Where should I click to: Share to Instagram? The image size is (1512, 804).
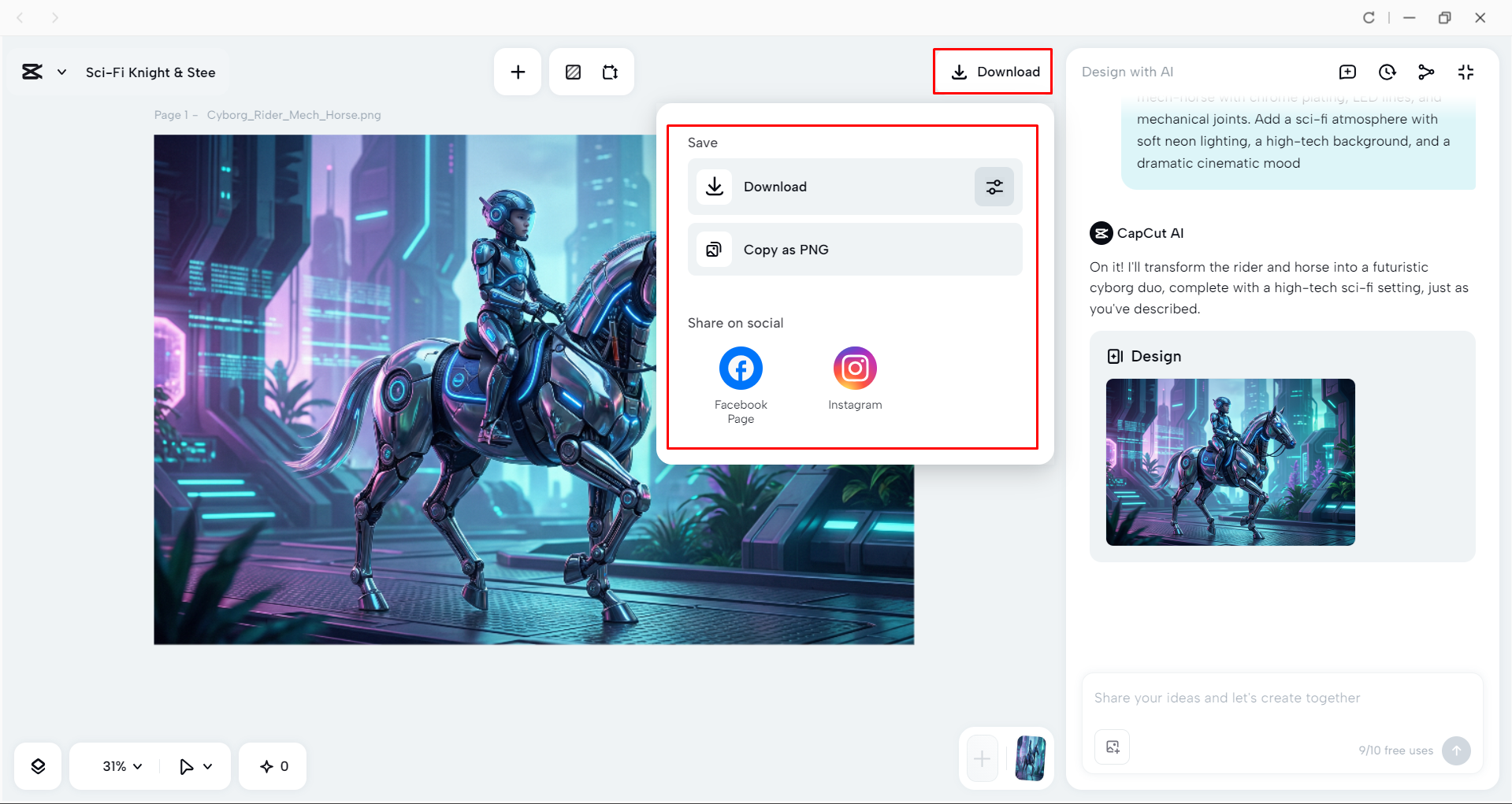855,379
